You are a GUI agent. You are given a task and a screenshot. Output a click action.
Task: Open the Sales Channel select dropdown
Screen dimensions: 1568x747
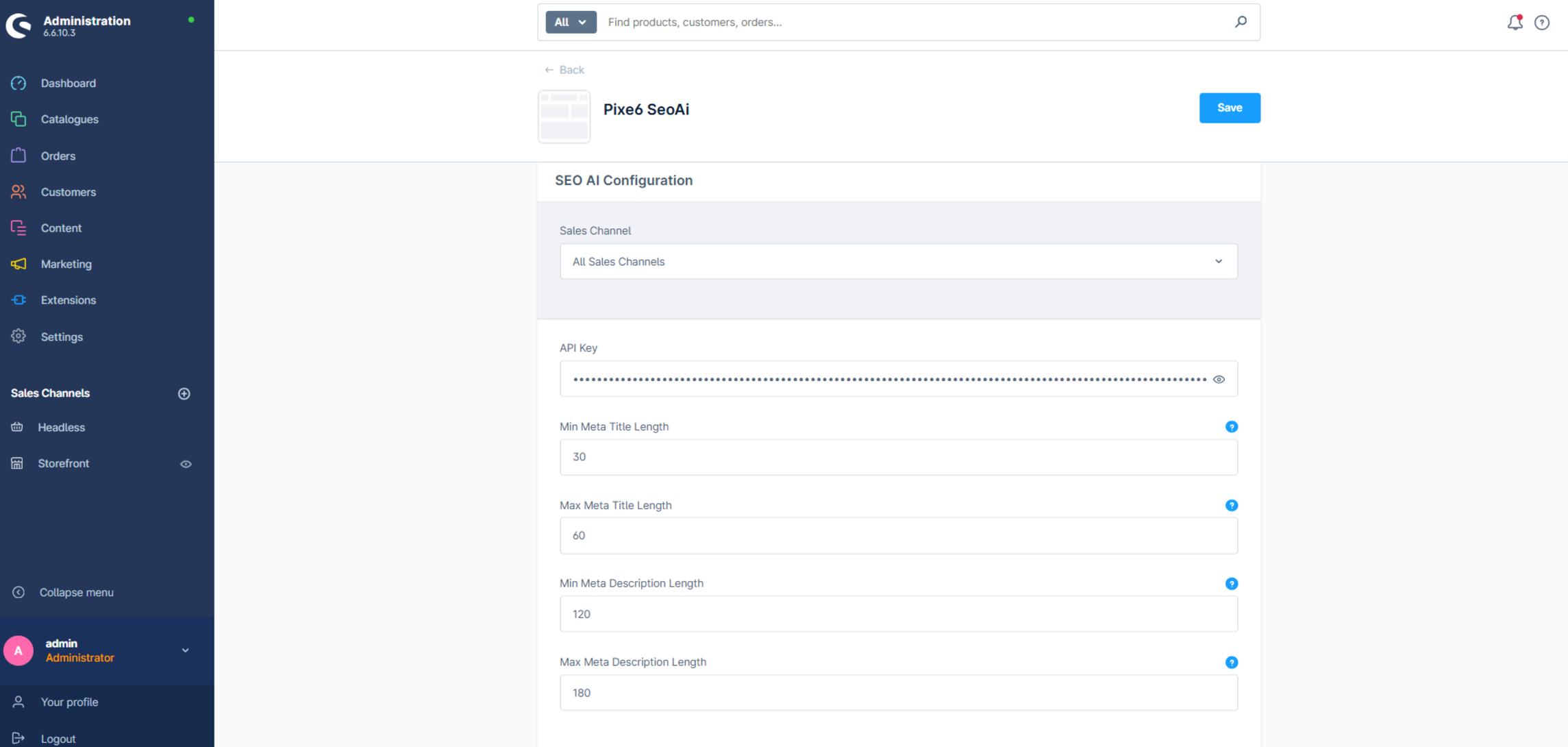(898, 261)
